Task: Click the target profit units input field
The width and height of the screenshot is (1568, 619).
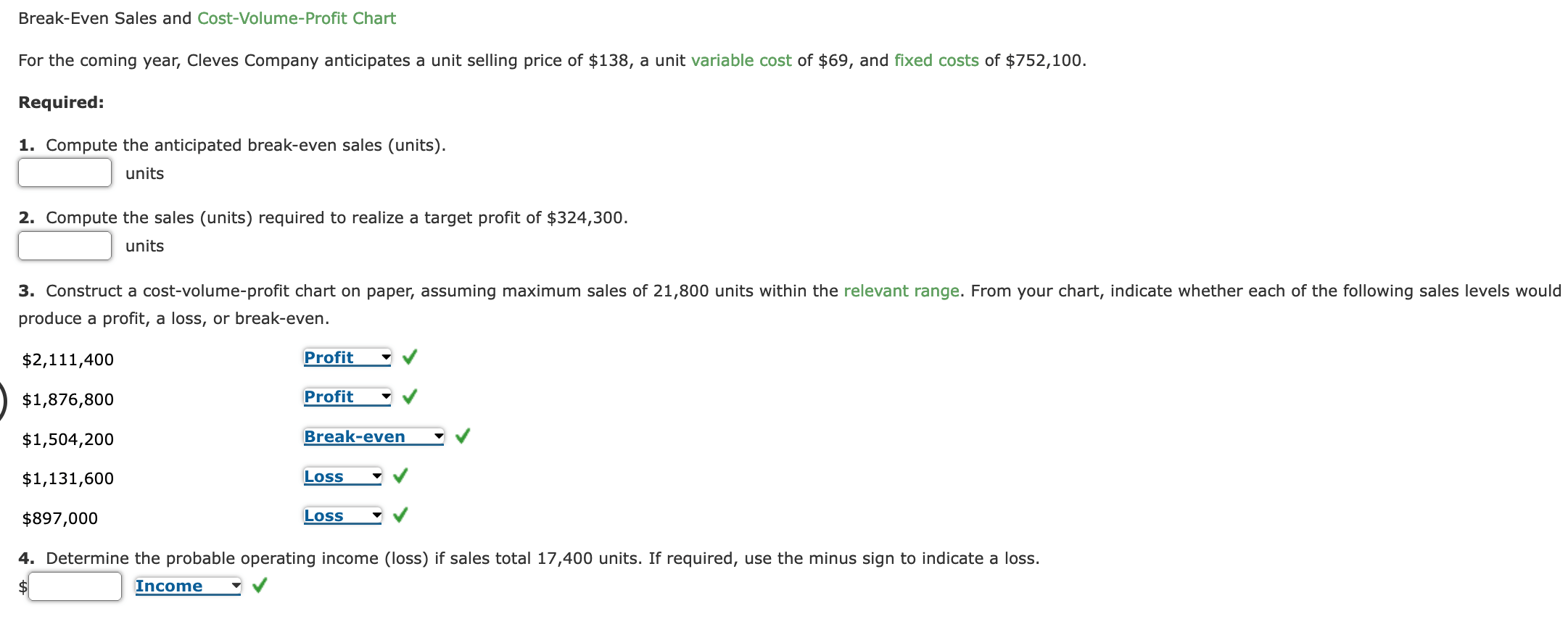Action: tap(65, 246)
